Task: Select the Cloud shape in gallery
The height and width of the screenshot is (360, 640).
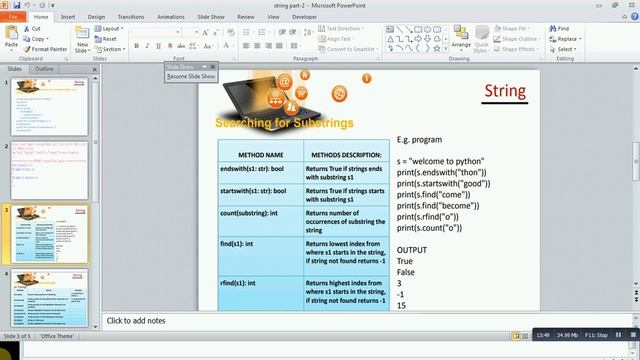Action: pos(437,39)
